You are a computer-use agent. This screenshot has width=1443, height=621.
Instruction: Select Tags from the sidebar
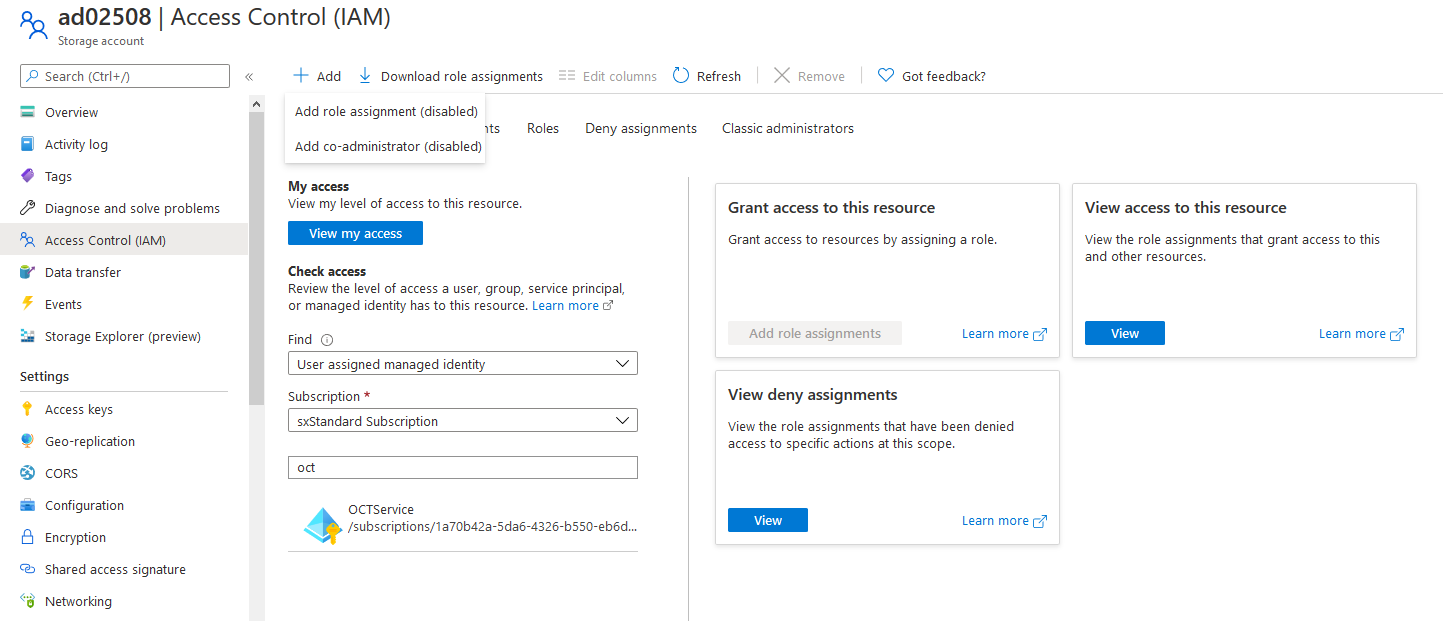(x=58, y=175)
